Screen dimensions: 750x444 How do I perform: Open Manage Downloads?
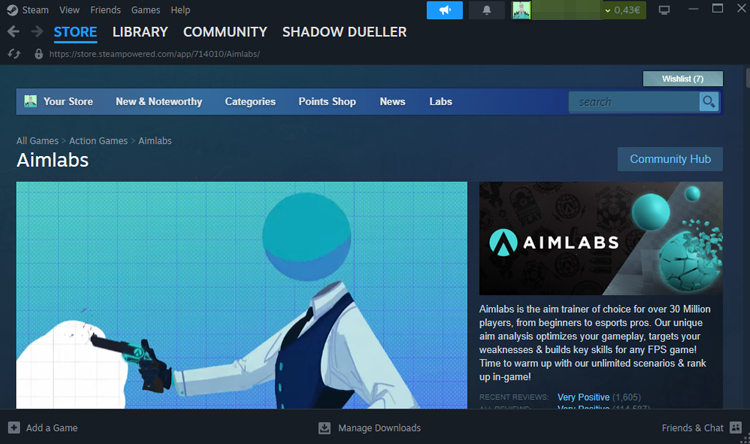pyautogui.click(x=379, y=428)
